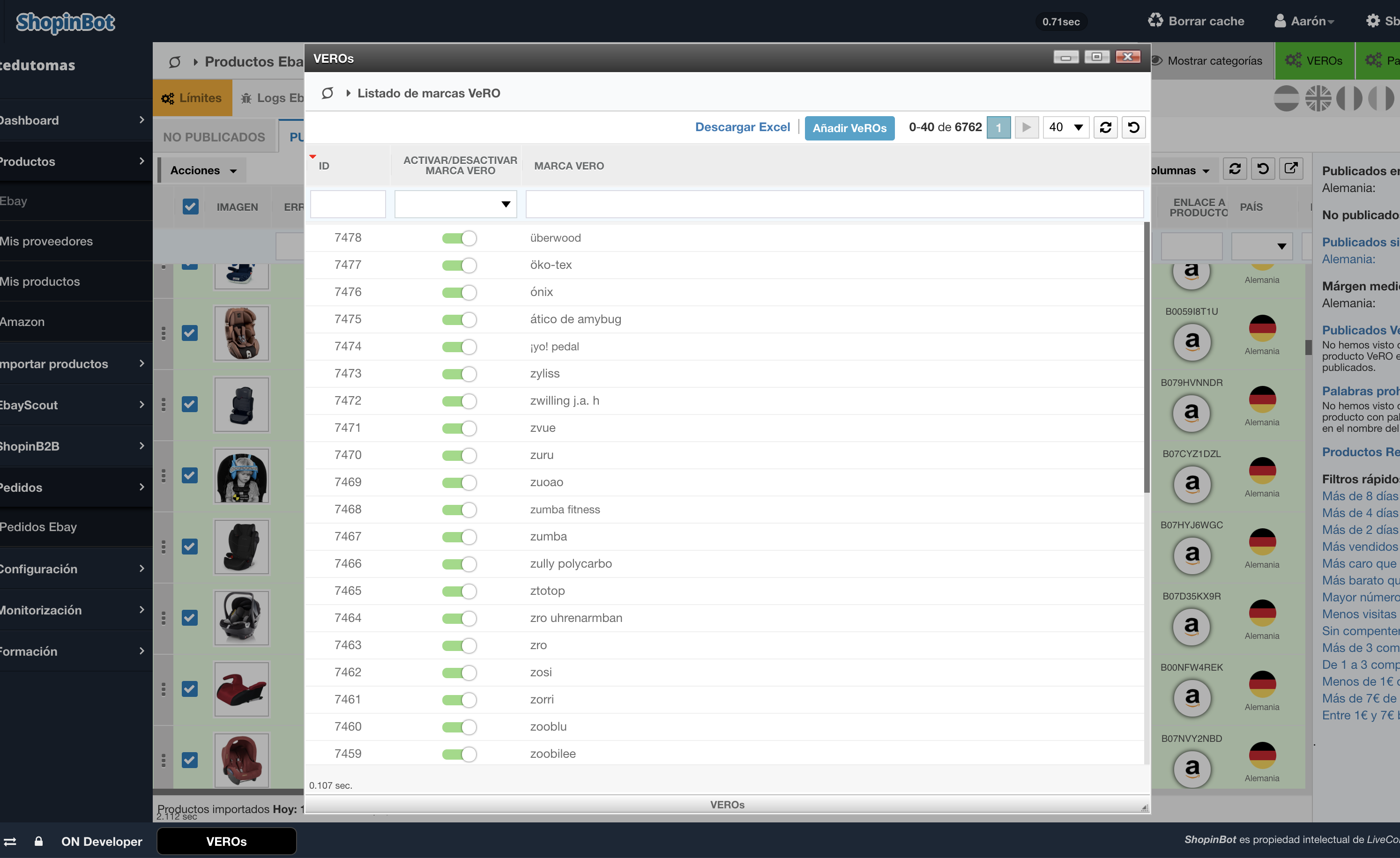The image size is (1400, 858).
Task: Click the resize grip of VEROs window
Action: [x=1144, y=808]
